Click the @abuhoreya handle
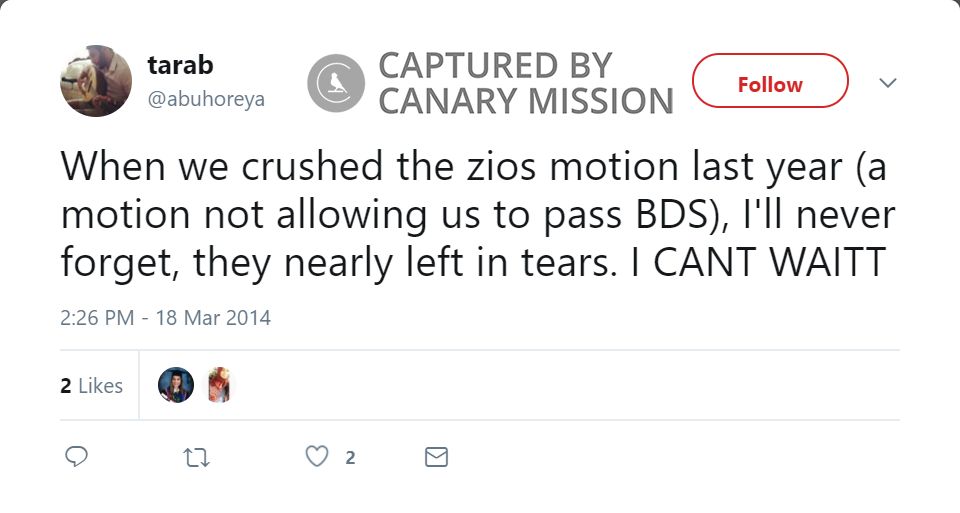 (206, 100)
